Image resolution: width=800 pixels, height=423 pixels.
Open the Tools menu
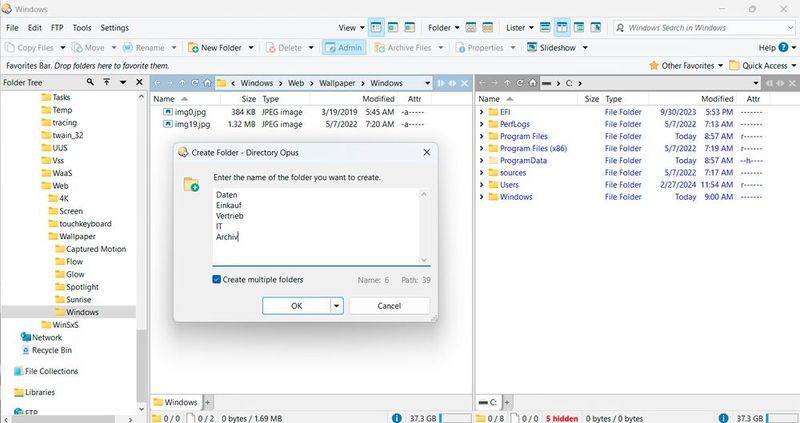82,28
